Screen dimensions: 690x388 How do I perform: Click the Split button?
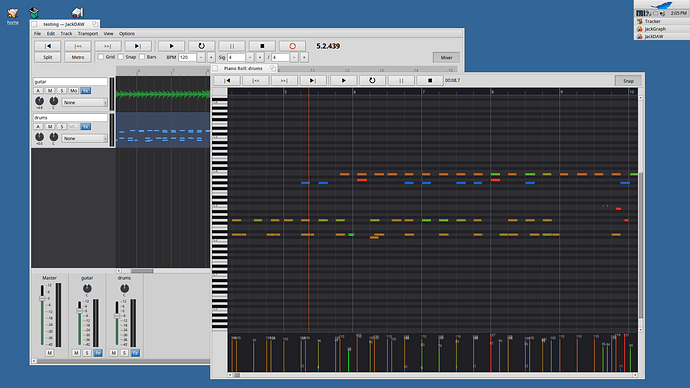48,57
